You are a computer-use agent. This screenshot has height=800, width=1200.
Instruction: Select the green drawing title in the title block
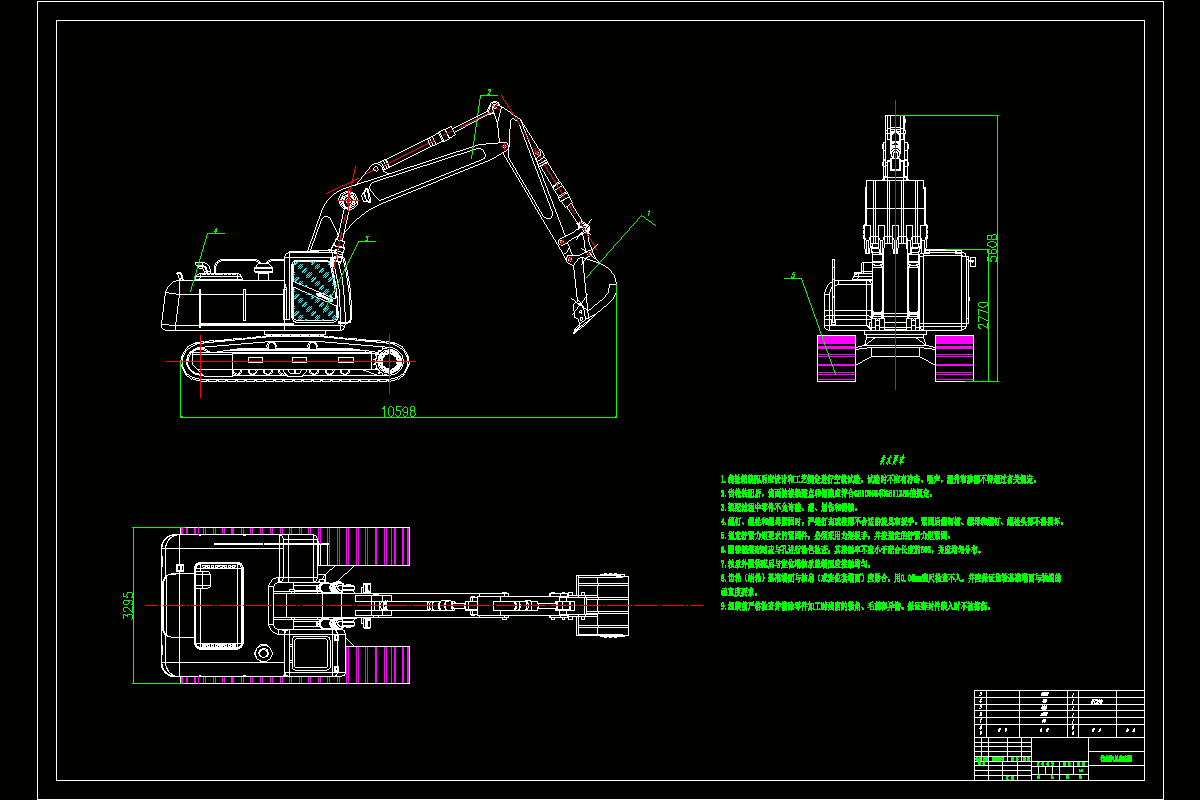1115,760
